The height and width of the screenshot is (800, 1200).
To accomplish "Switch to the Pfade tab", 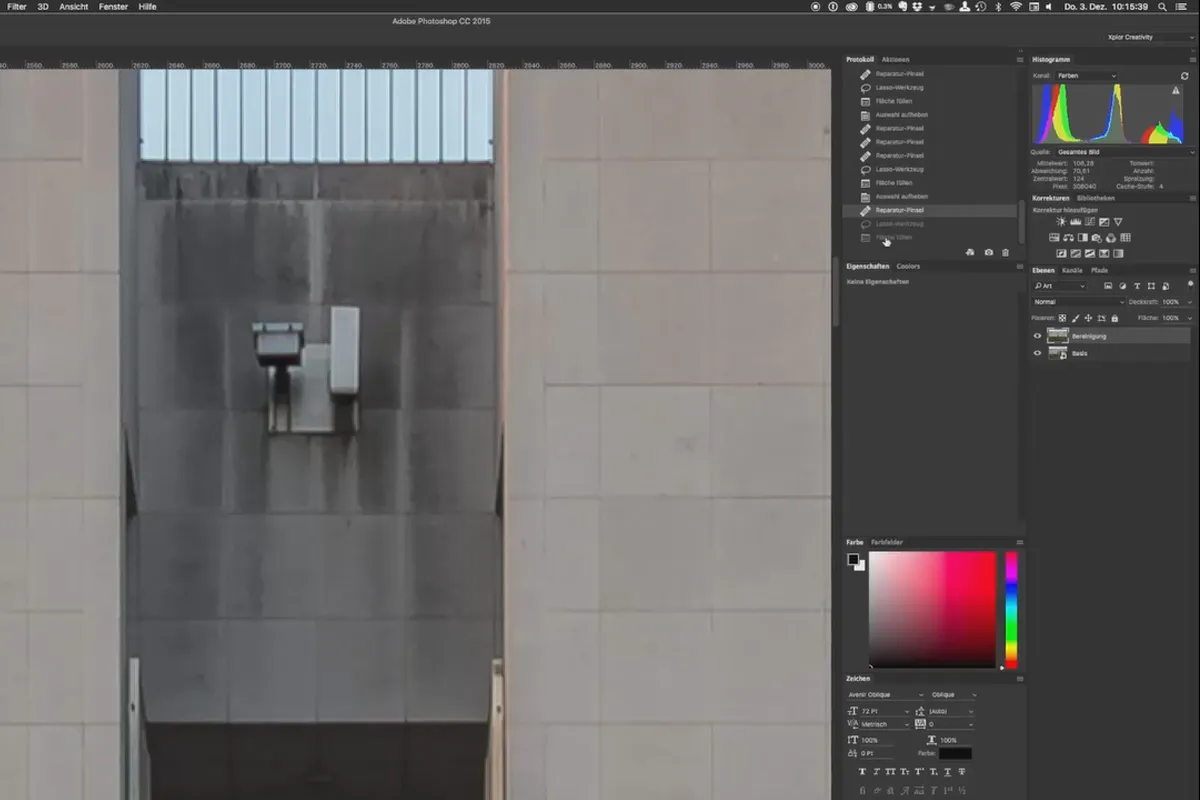I will pyautogui.click(x=1099, y=270).
